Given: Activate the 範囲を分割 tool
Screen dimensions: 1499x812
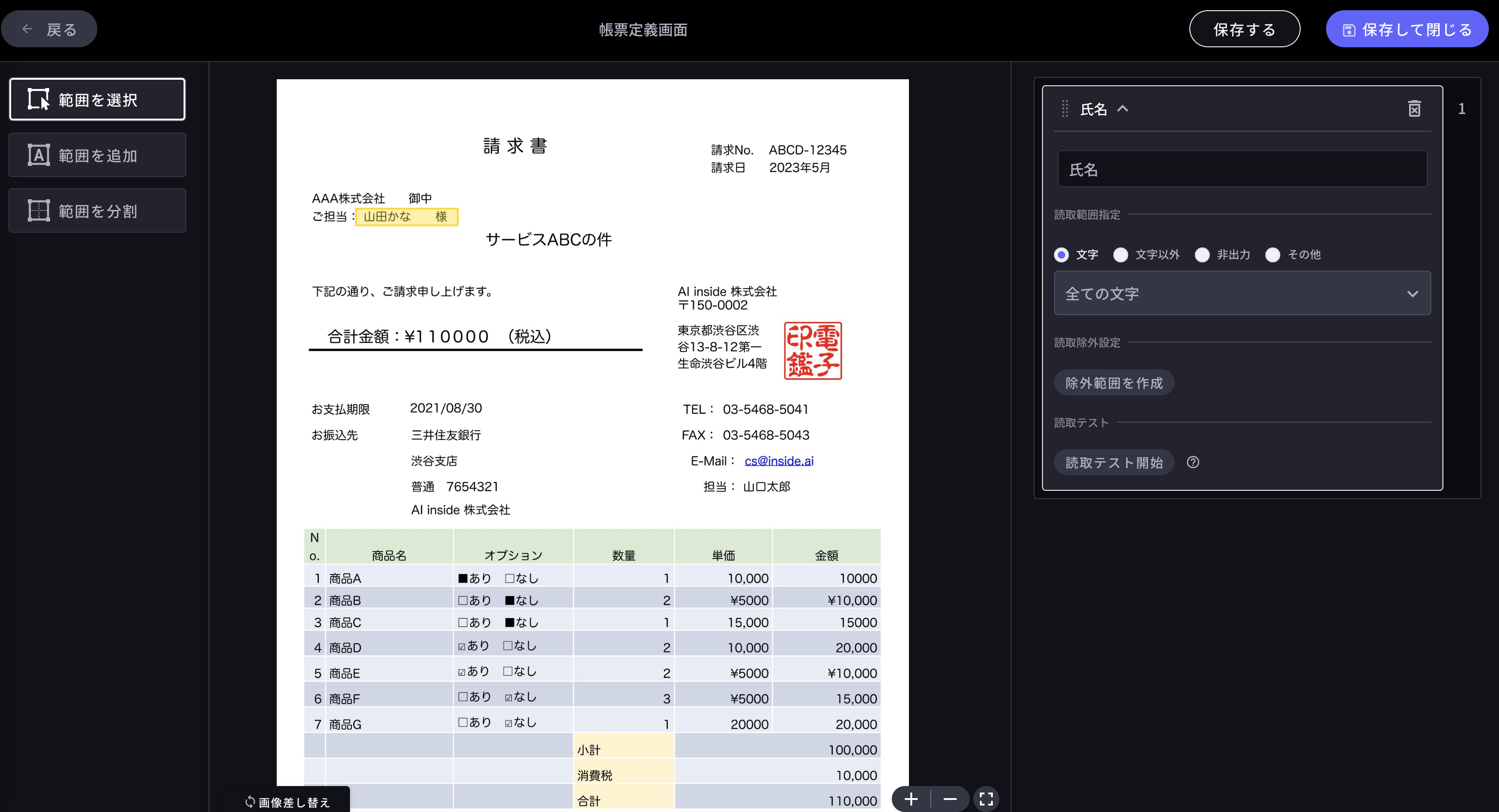Looking at the screenshot, I should [x=97, y=210].
